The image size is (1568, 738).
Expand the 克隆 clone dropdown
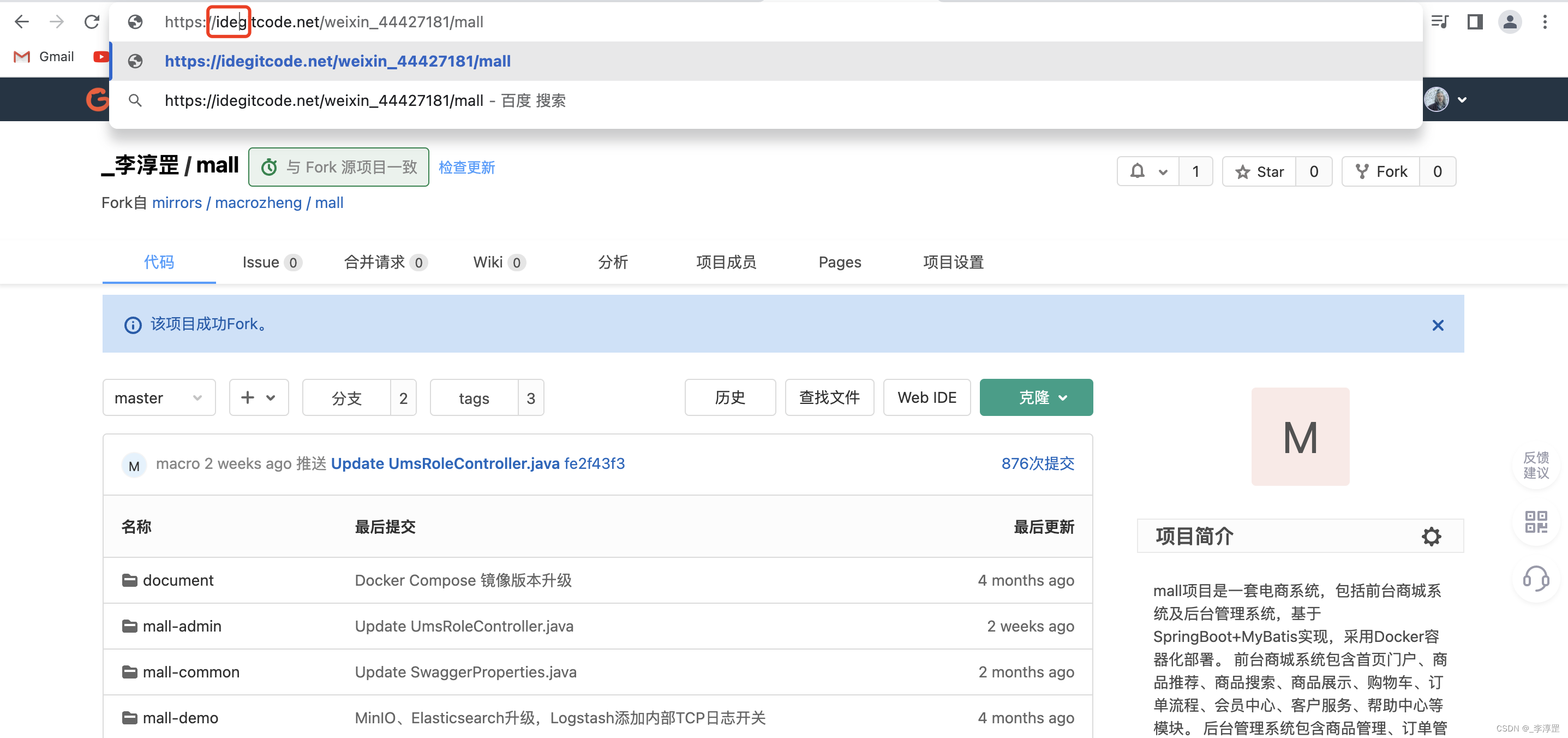[x=1036, y=397]
